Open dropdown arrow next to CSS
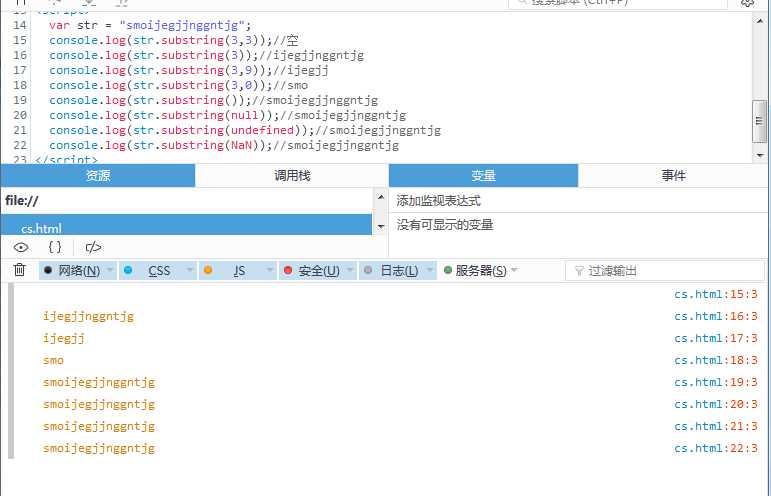771x496 pixels. pyautogui.click(x=189, y=270)
